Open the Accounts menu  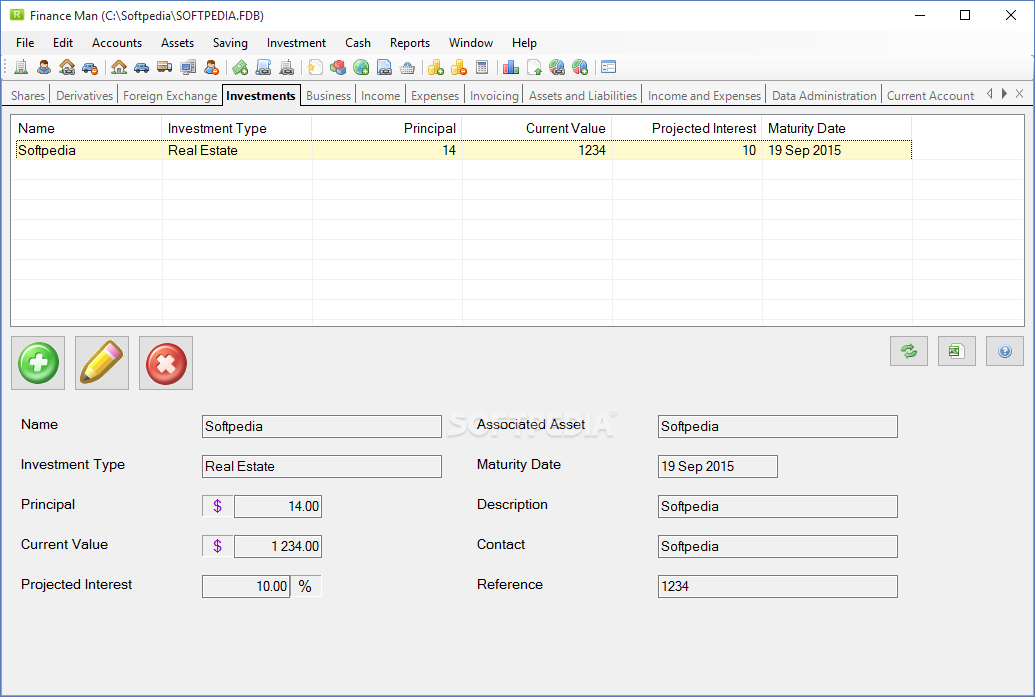click(117, 43)
